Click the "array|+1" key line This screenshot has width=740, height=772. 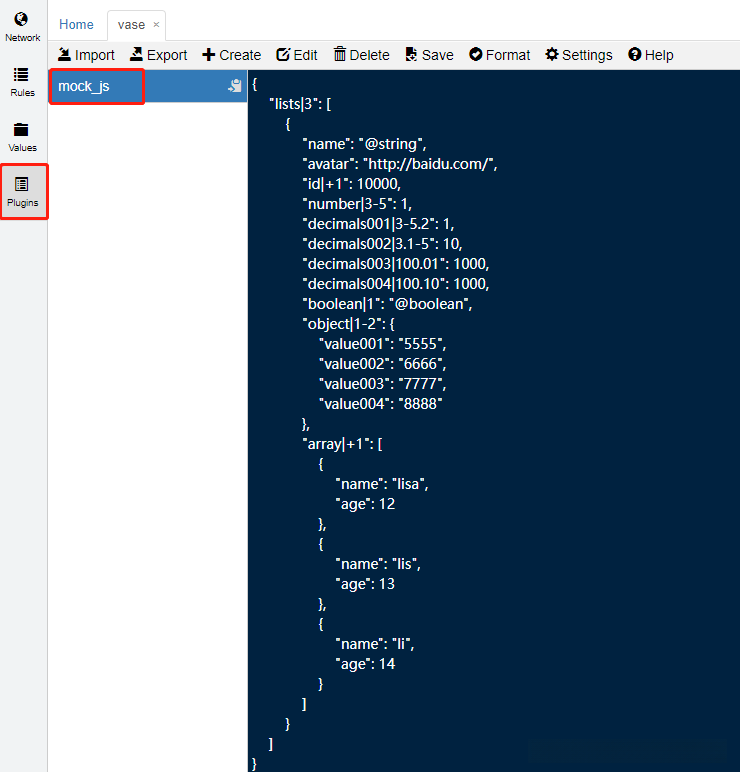pyautogui.click(x=342, y=444)
